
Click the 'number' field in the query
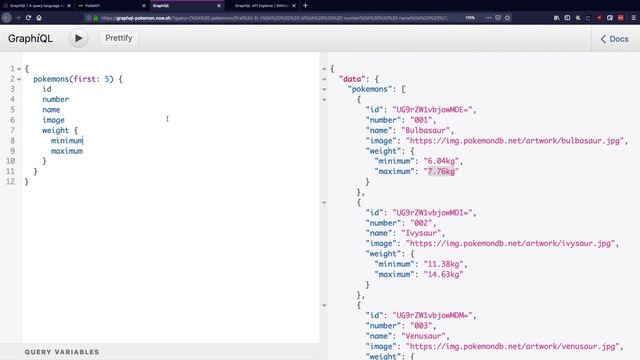(56, 99)
